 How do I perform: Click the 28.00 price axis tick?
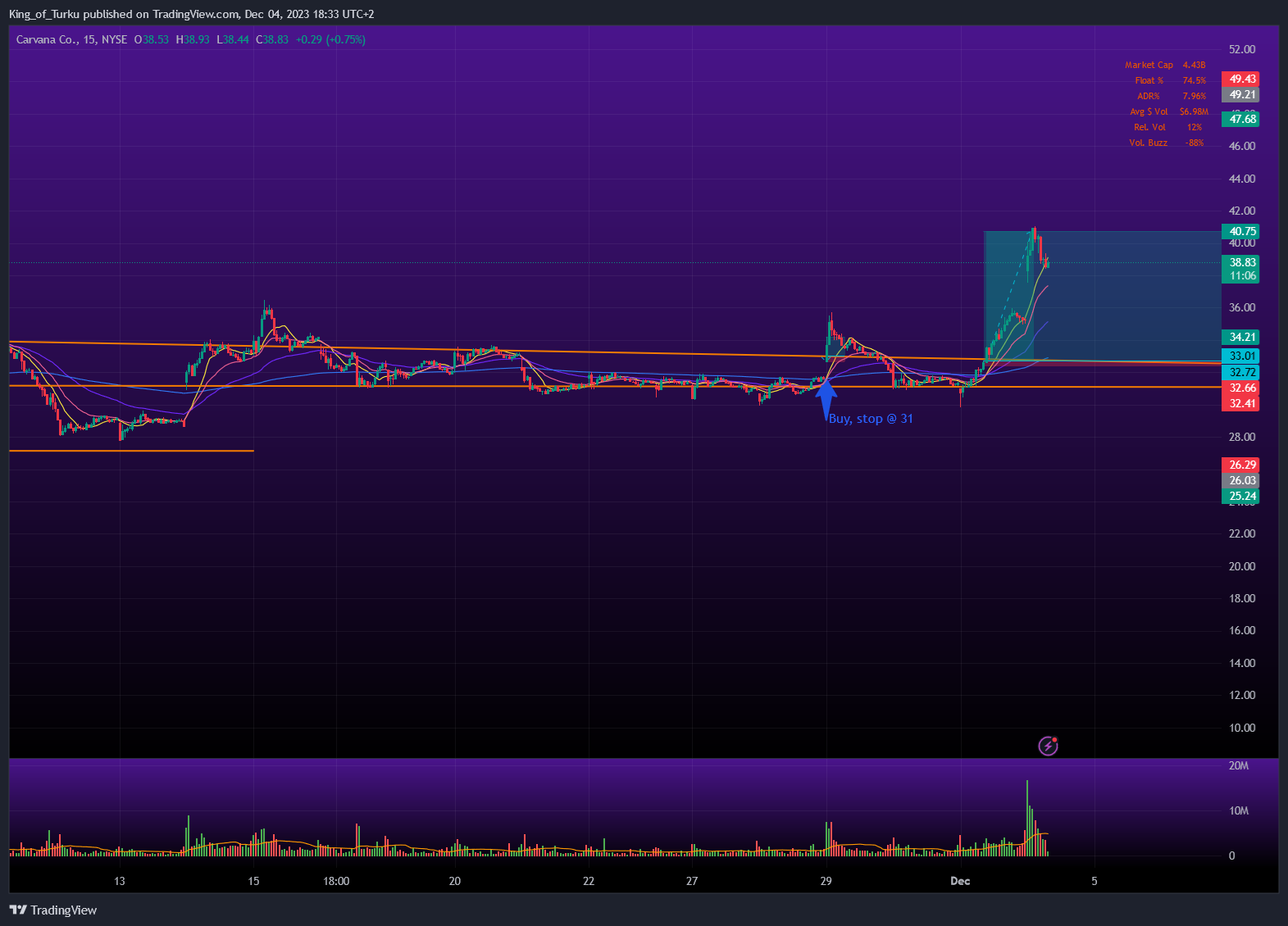(1242, 438)
